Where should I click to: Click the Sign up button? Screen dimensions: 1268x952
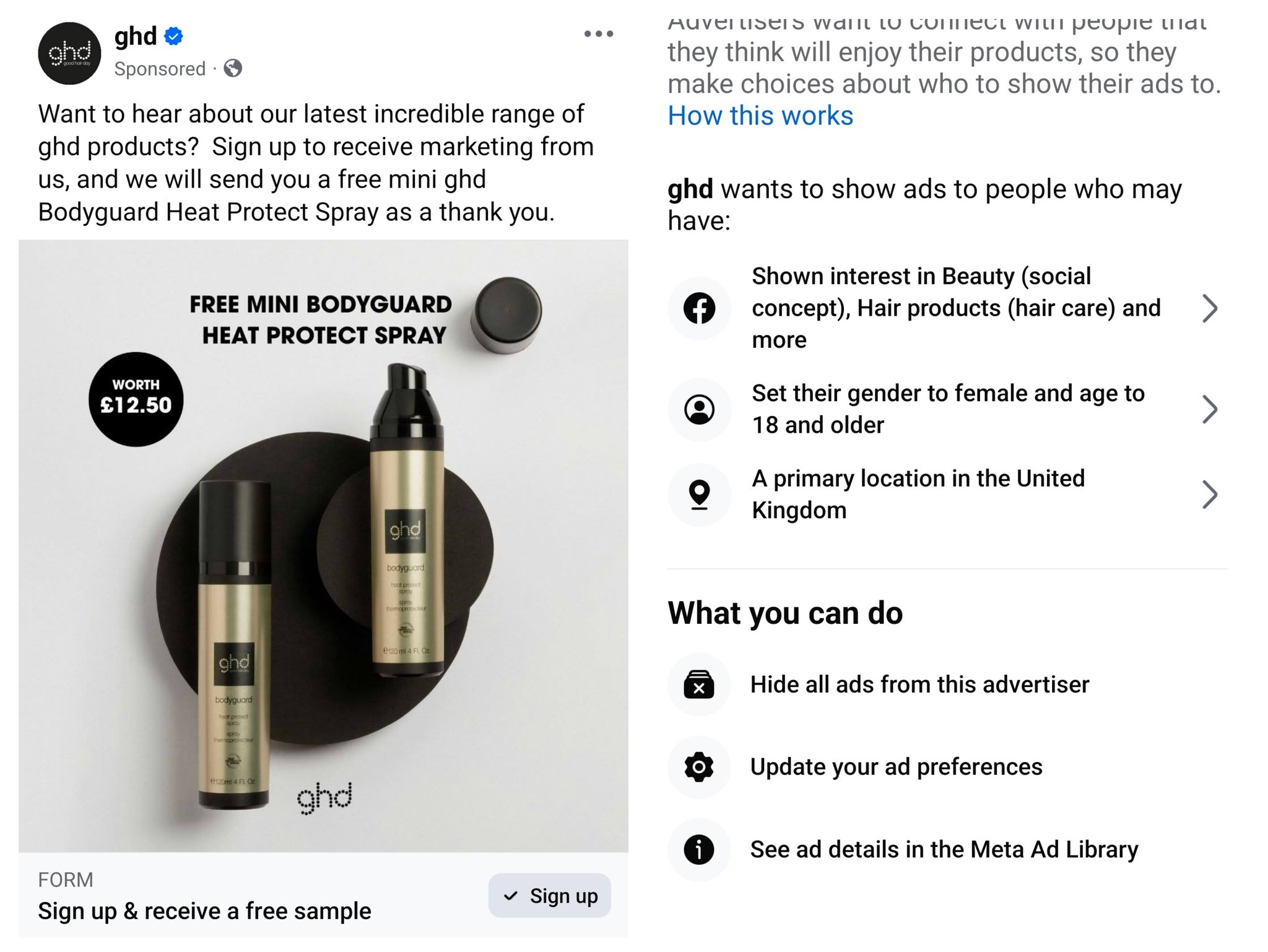point(549,895)
